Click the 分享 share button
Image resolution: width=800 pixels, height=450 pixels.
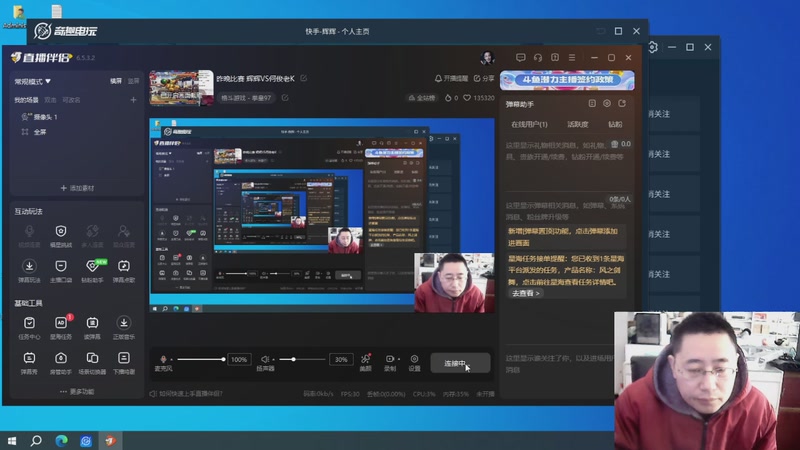(x=484, y=78)
